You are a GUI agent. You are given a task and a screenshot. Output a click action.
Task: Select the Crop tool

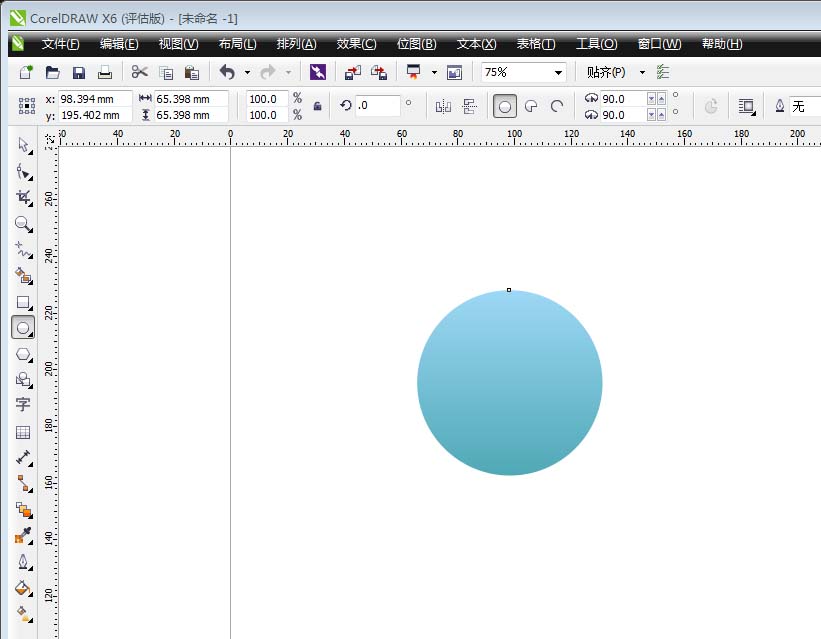click(x=23, y=198)
